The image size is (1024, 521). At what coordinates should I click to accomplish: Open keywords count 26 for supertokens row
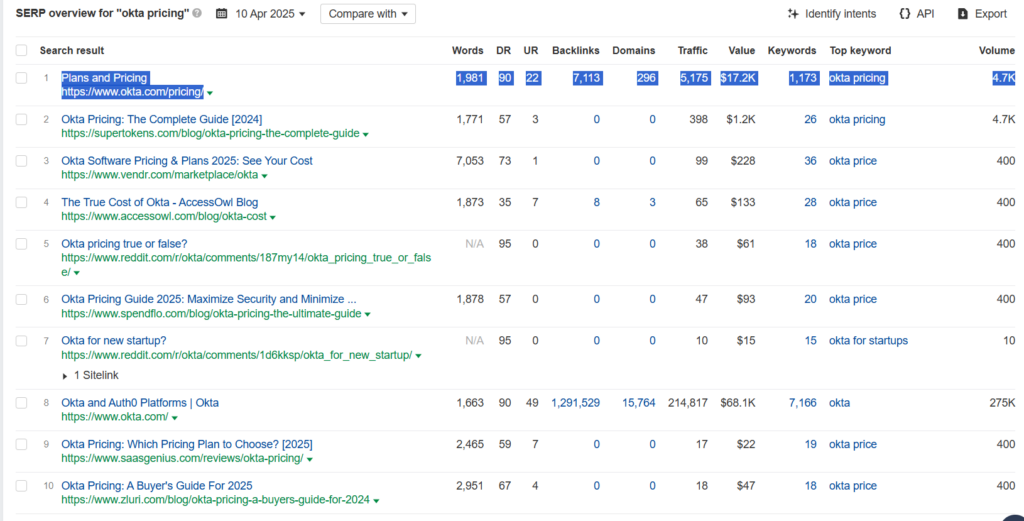810,119
